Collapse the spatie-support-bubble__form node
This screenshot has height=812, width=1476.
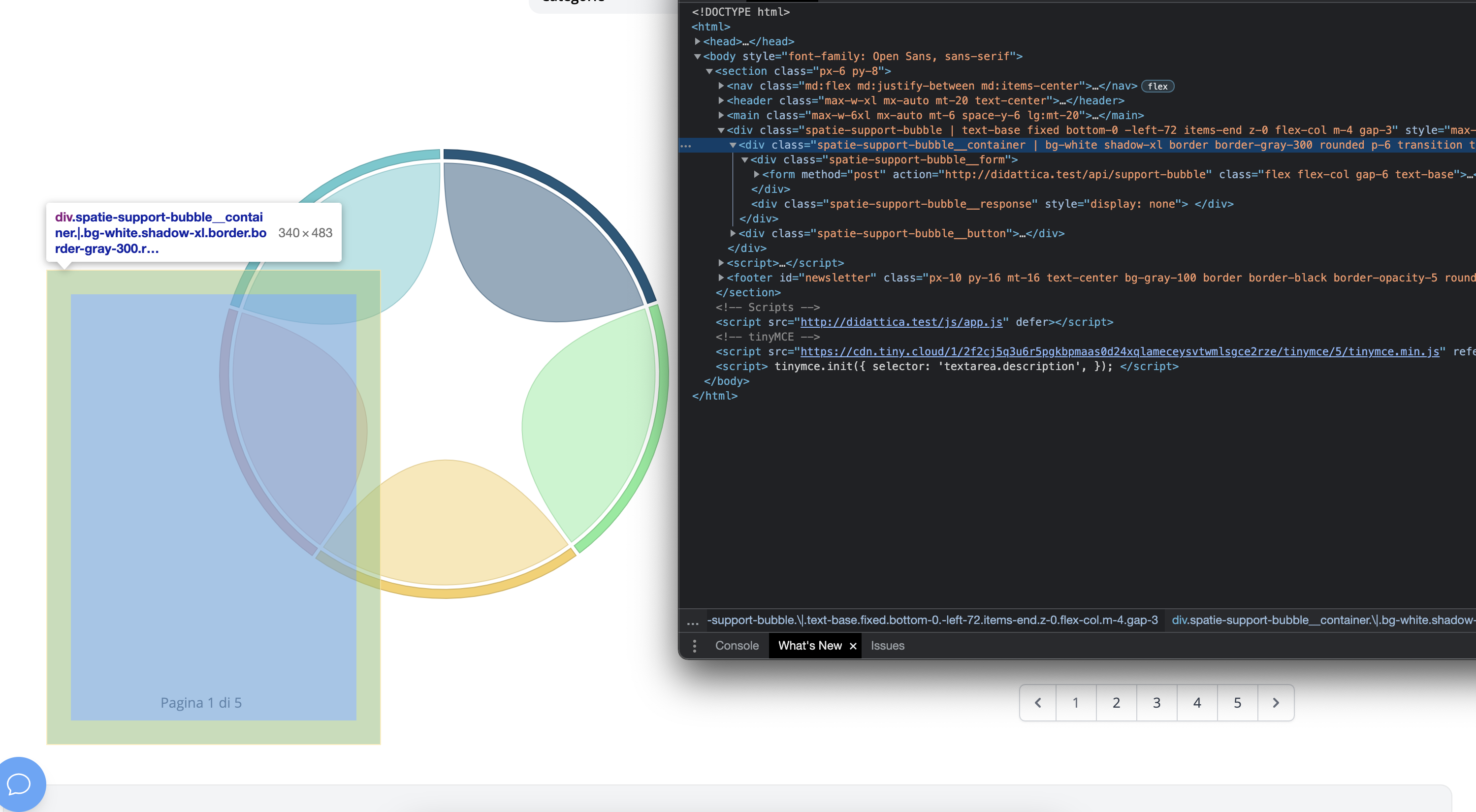745,160
